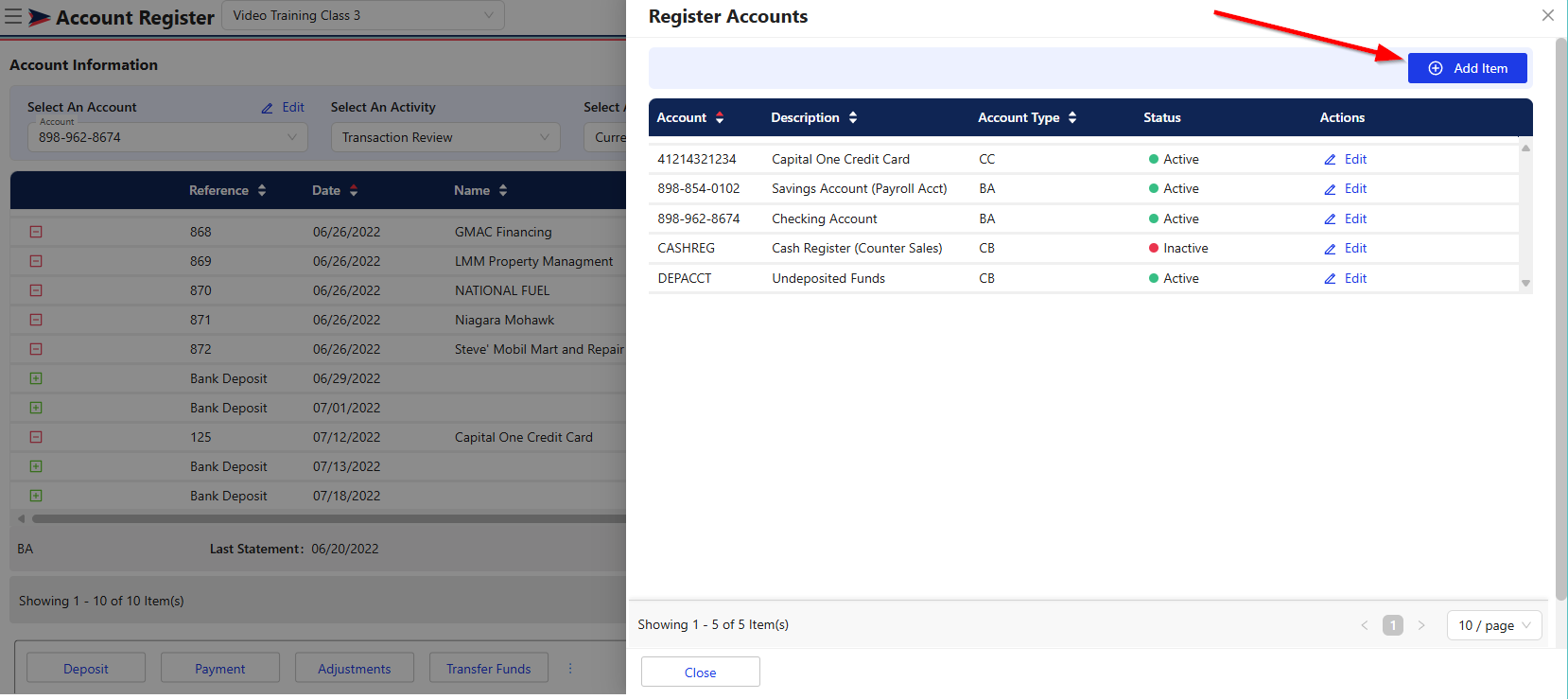Screen dimensions: 1568x699
Task: Click the Account Register logo icon
Action: pyautogui.click(x=39, y=17)
